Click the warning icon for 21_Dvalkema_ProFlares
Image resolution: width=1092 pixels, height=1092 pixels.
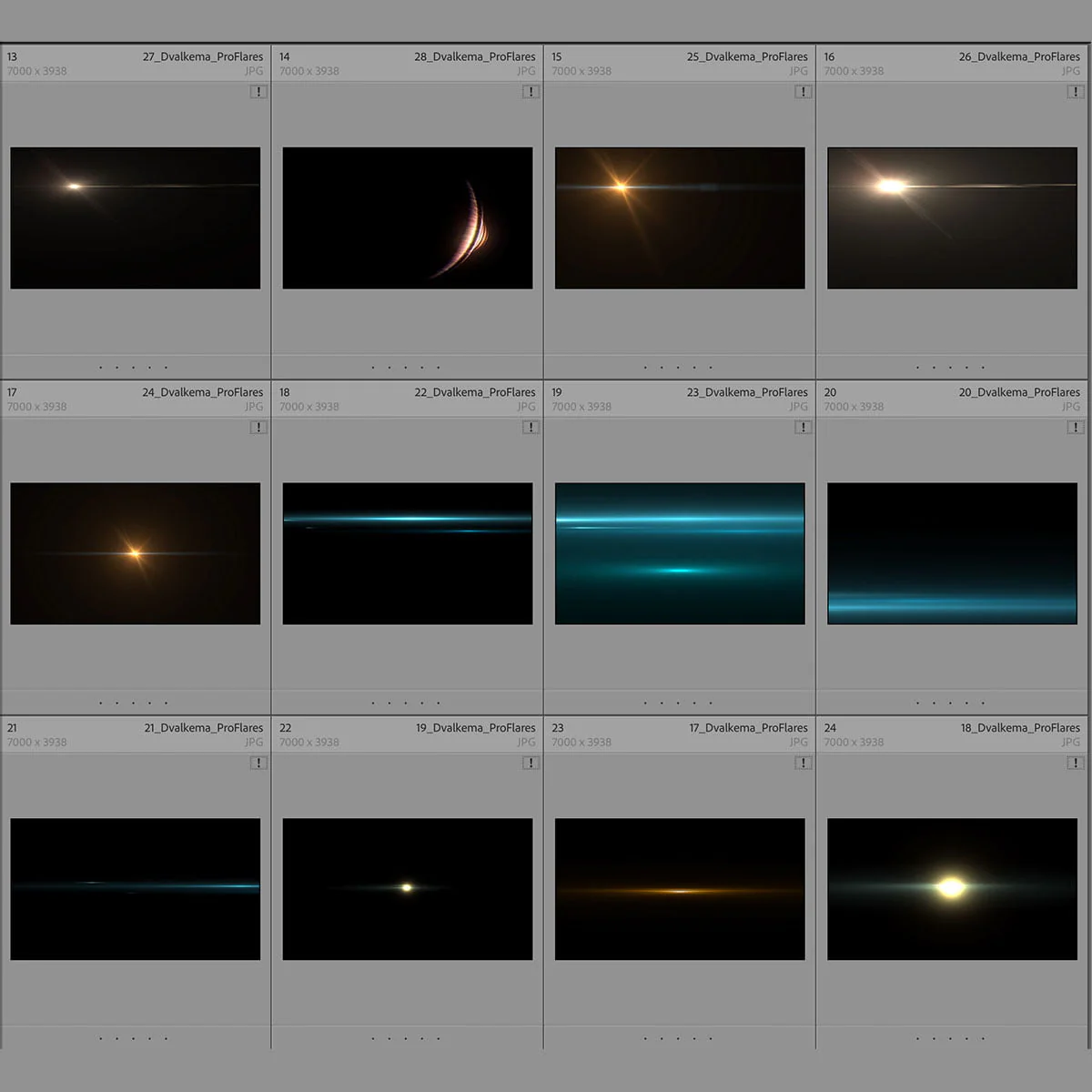pos(258,763)
